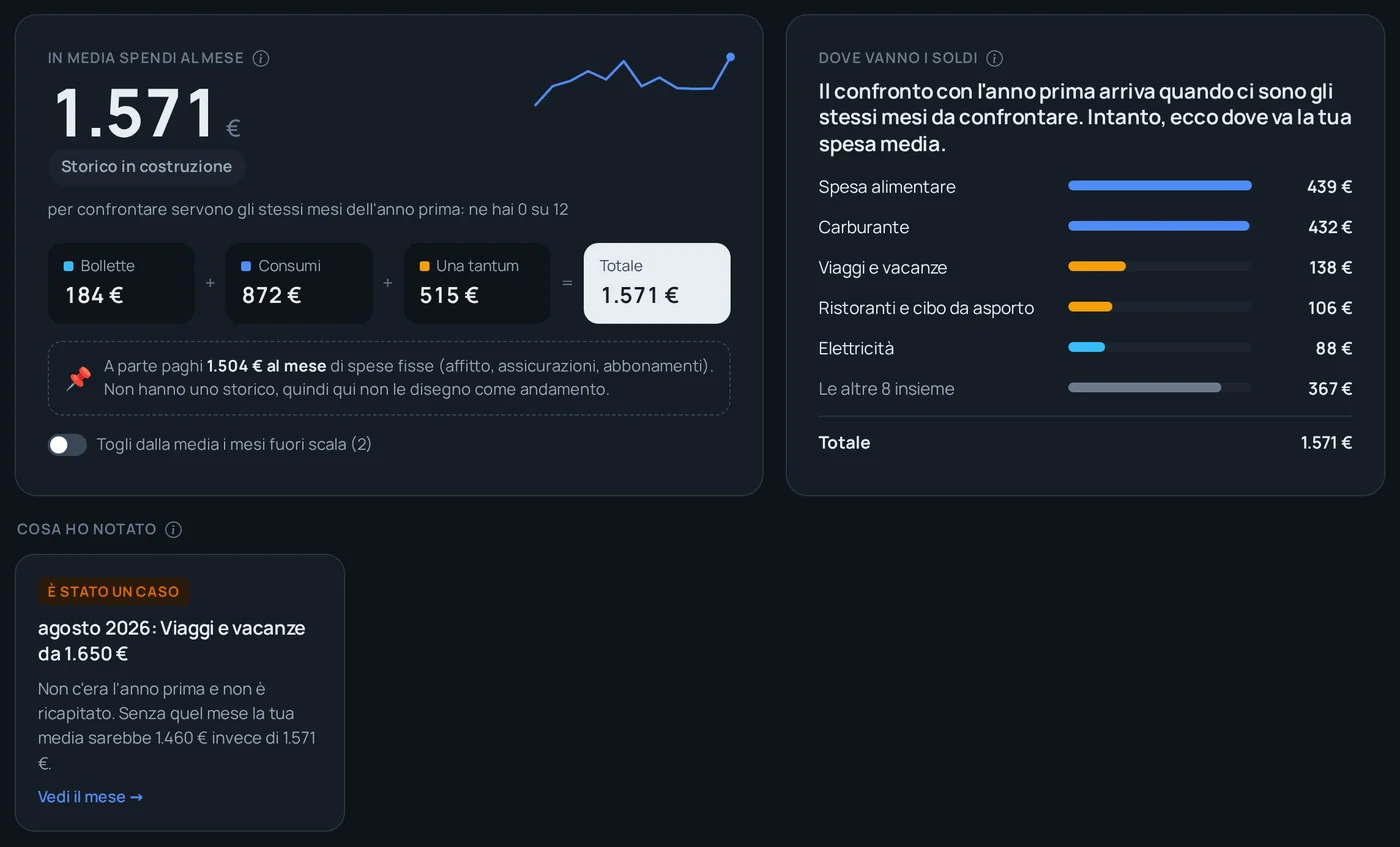The width and height of the screenshot is (1400, 847).
Task: Click the 'È stato un caso' tag
Action: point(113,591)
